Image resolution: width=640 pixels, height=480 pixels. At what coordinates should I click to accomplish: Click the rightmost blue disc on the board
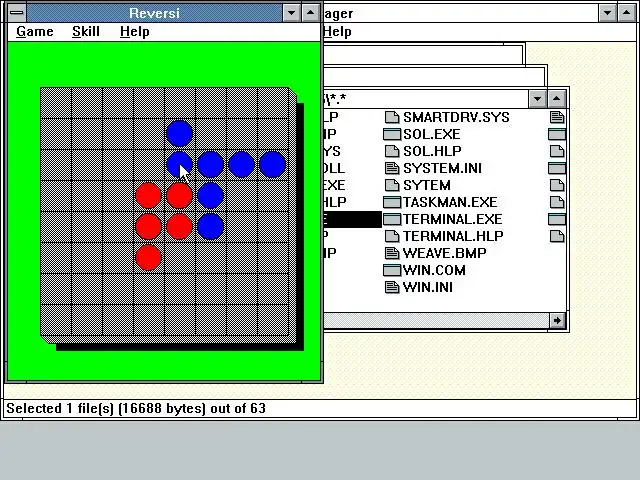(x=272, y=164)
